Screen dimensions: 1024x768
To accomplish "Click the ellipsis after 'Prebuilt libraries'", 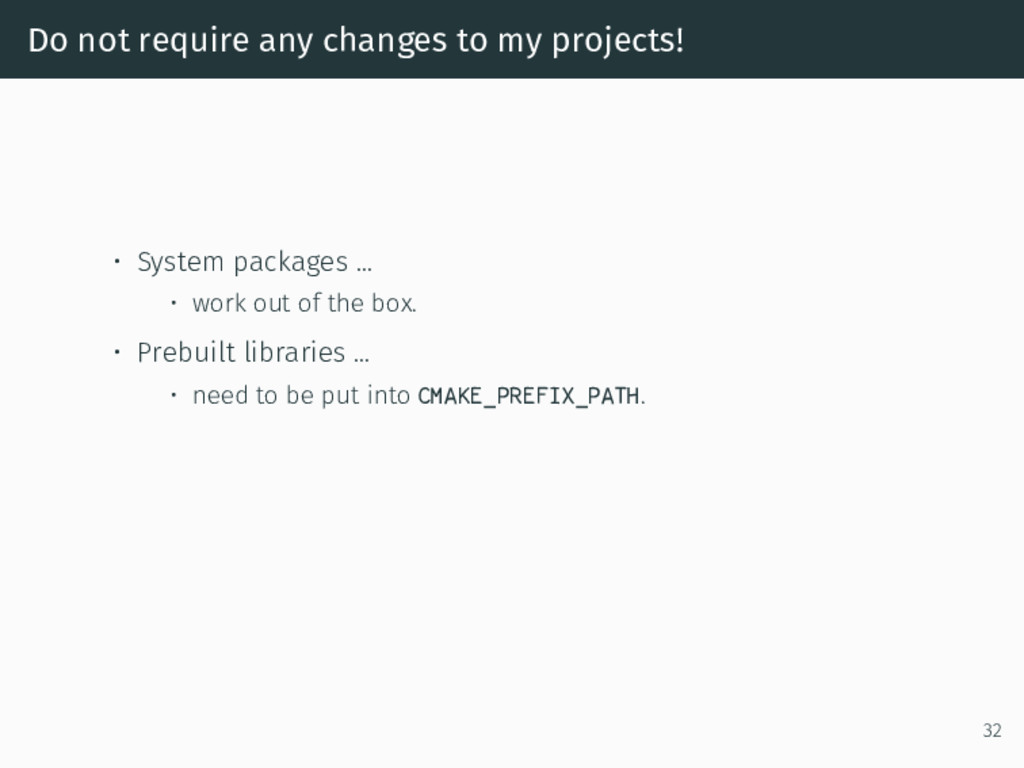I will (x=362, y=359).
